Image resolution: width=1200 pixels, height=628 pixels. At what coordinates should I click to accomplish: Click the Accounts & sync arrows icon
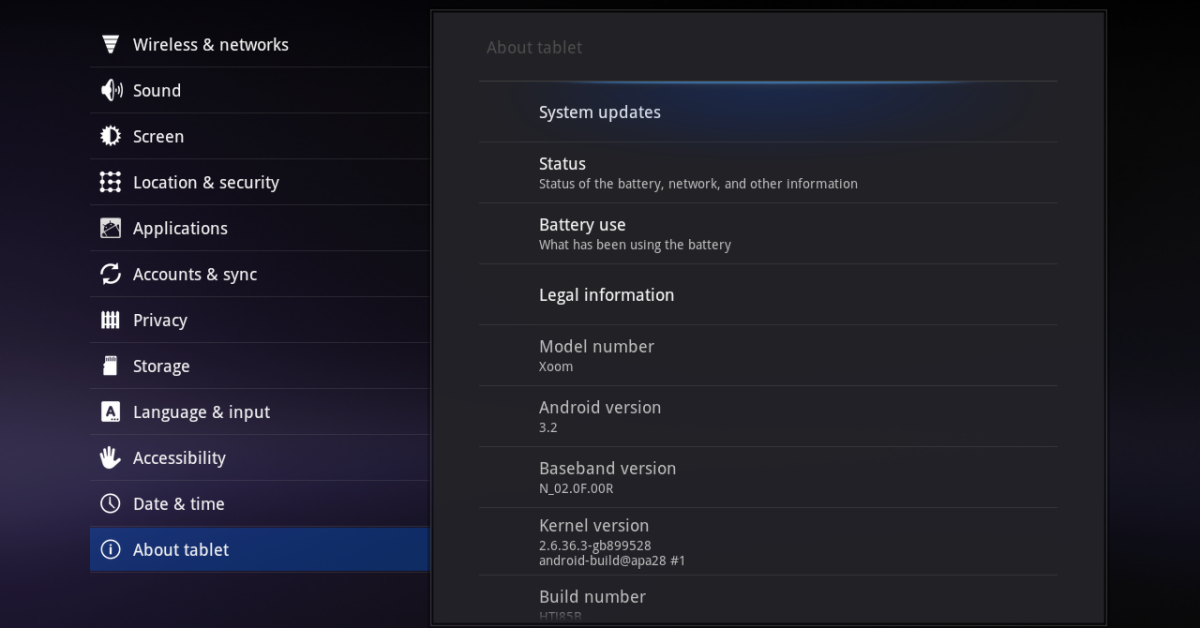pyautogui.click(x=110, y=274)
